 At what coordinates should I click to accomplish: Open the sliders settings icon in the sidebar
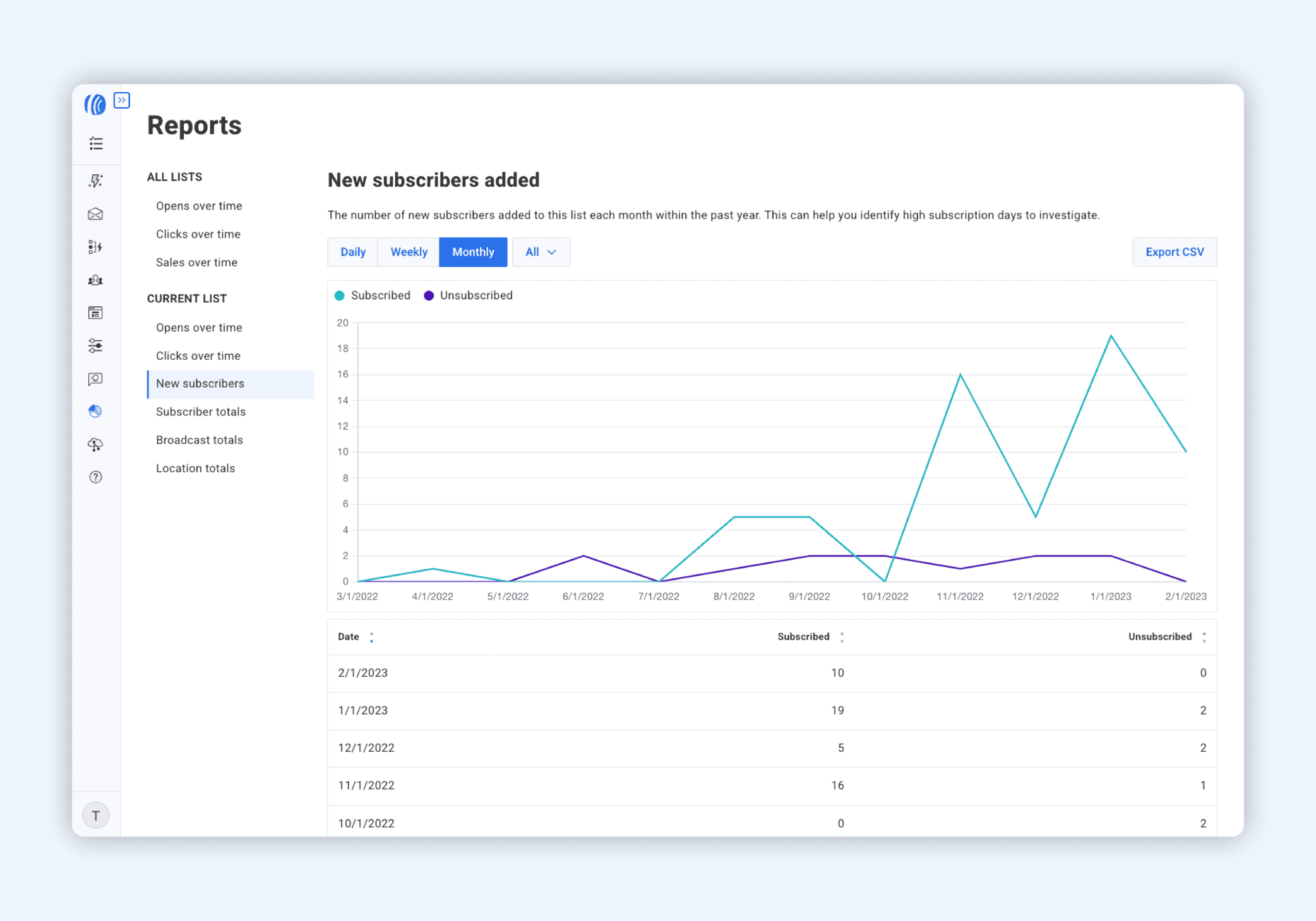[96, 345]
